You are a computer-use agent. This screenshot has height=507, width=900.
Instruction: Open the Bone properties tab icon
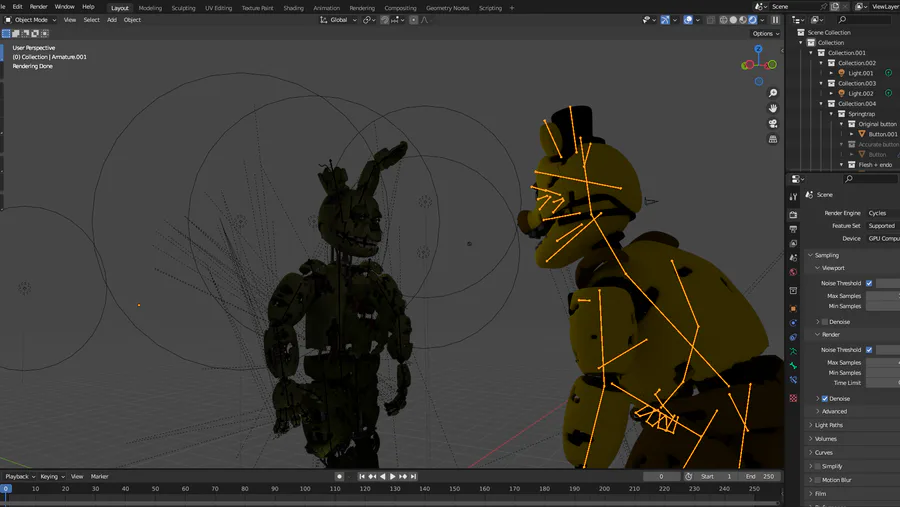coord(793,366)
